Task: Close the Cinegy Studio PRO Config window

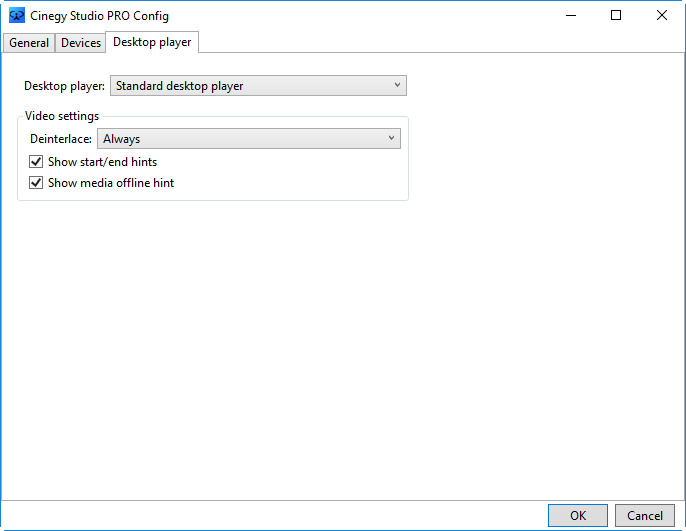Action: [x=662, y=16]
